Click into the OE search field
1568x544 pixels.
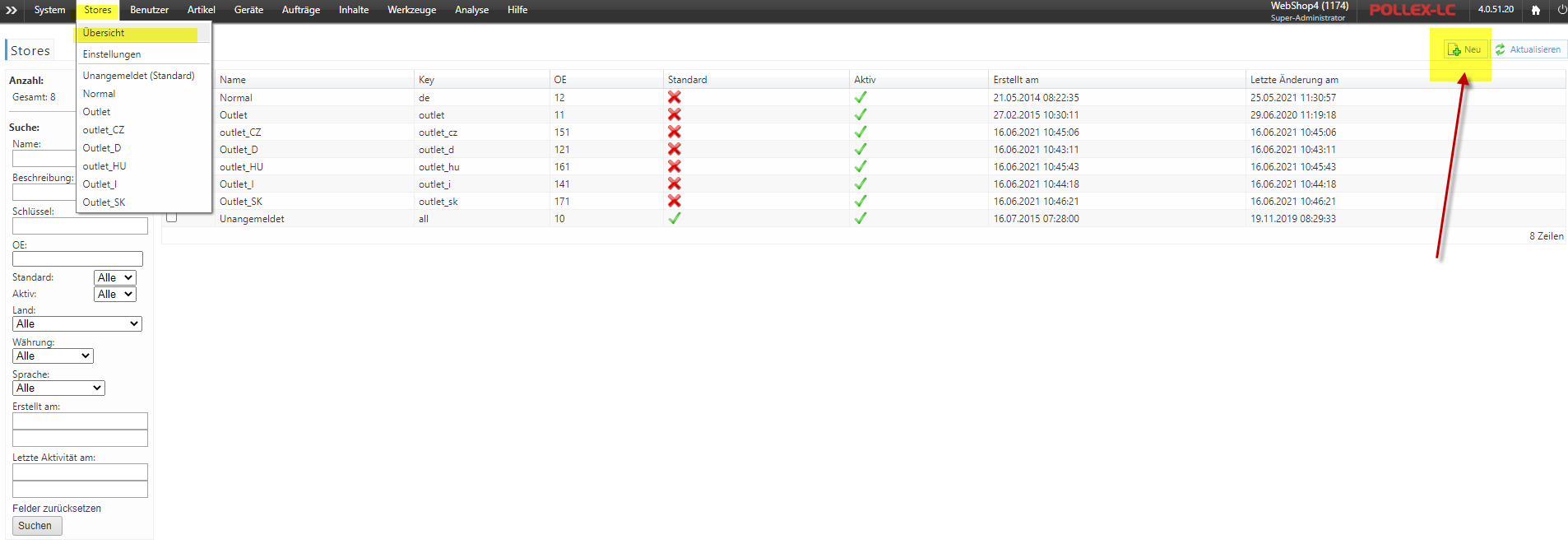[x=77, y=259]
